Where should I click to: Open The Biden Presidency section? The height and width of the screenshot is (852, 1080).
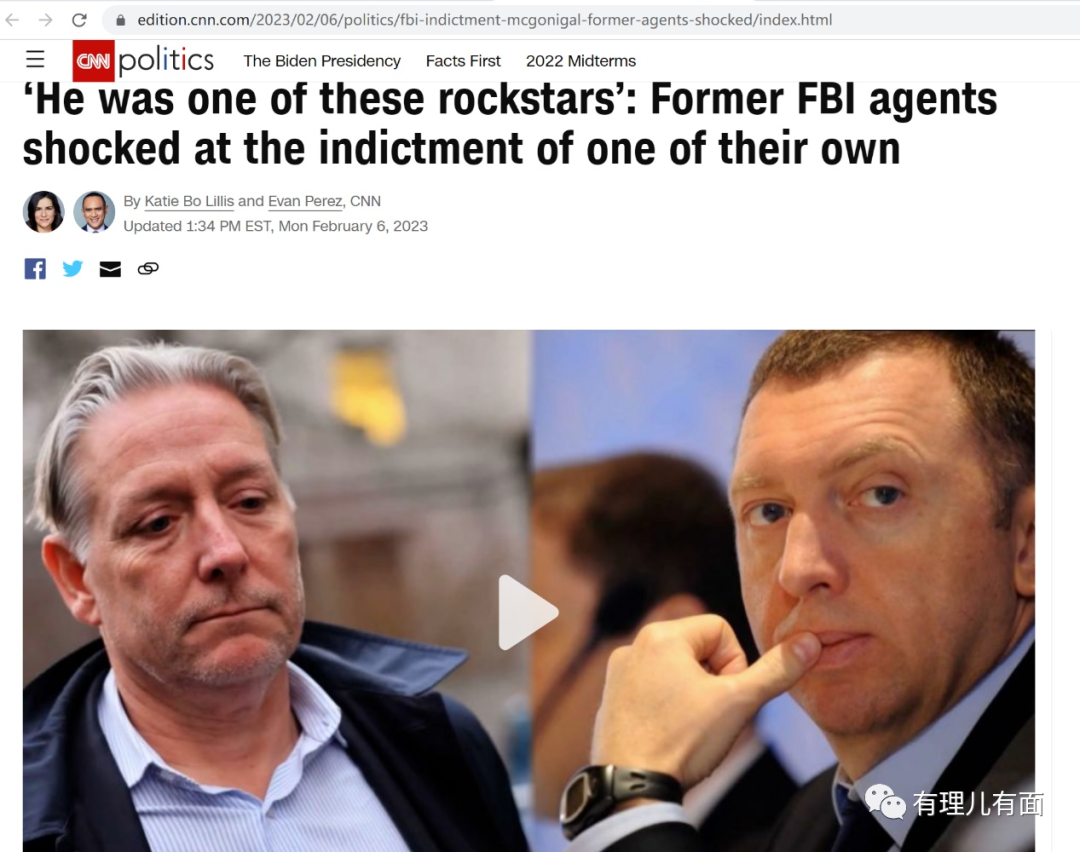322,61
